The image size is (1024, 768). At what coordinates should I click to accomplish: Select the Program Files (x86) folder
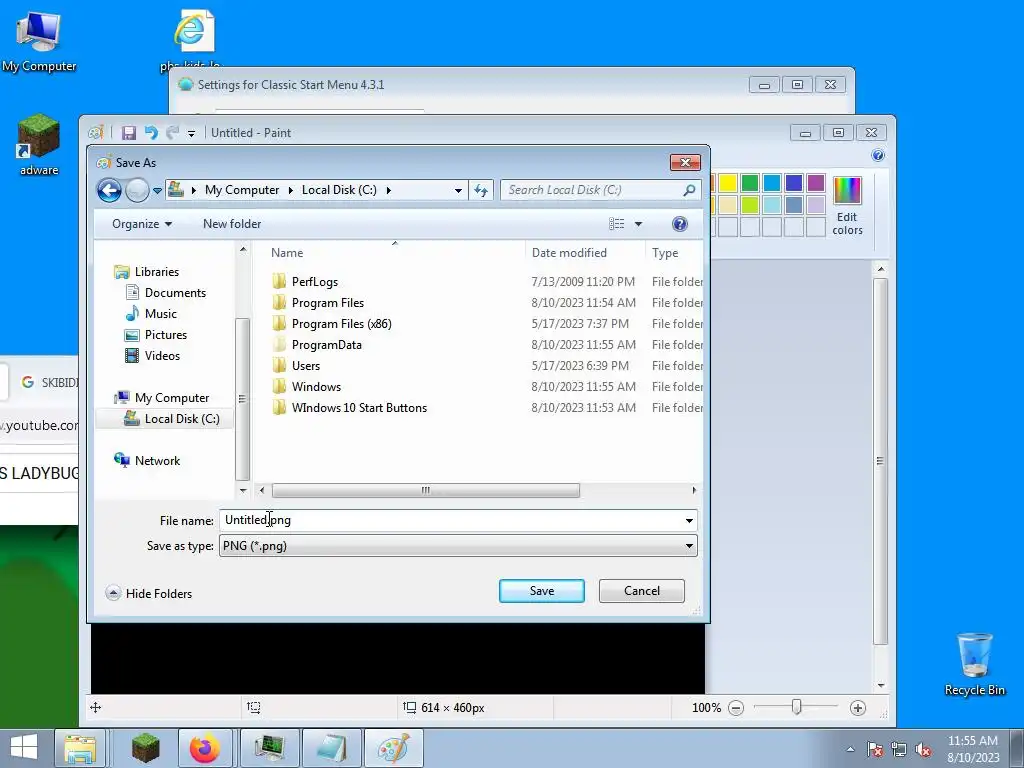click(x=342, y=323)
